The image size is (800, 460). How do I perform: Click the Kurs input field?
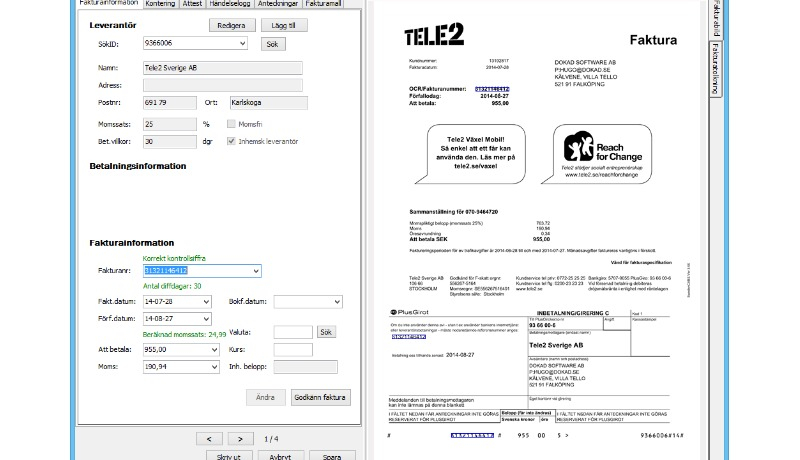[x=293, y=350]
